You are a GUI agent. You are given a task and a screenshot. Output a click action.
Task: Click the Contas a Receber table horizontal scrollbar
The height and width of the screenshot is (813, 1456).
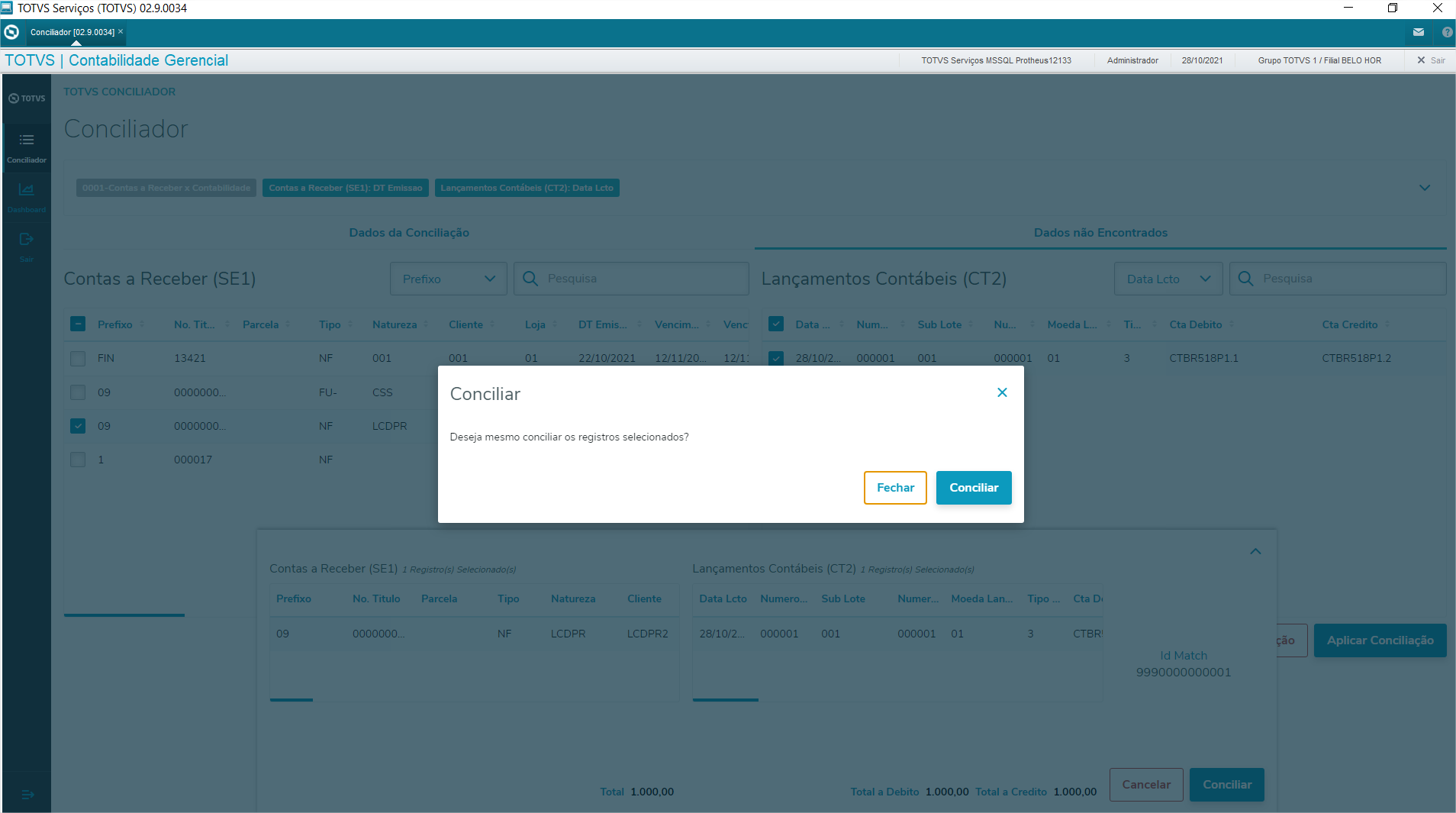(x=124, y=615)
